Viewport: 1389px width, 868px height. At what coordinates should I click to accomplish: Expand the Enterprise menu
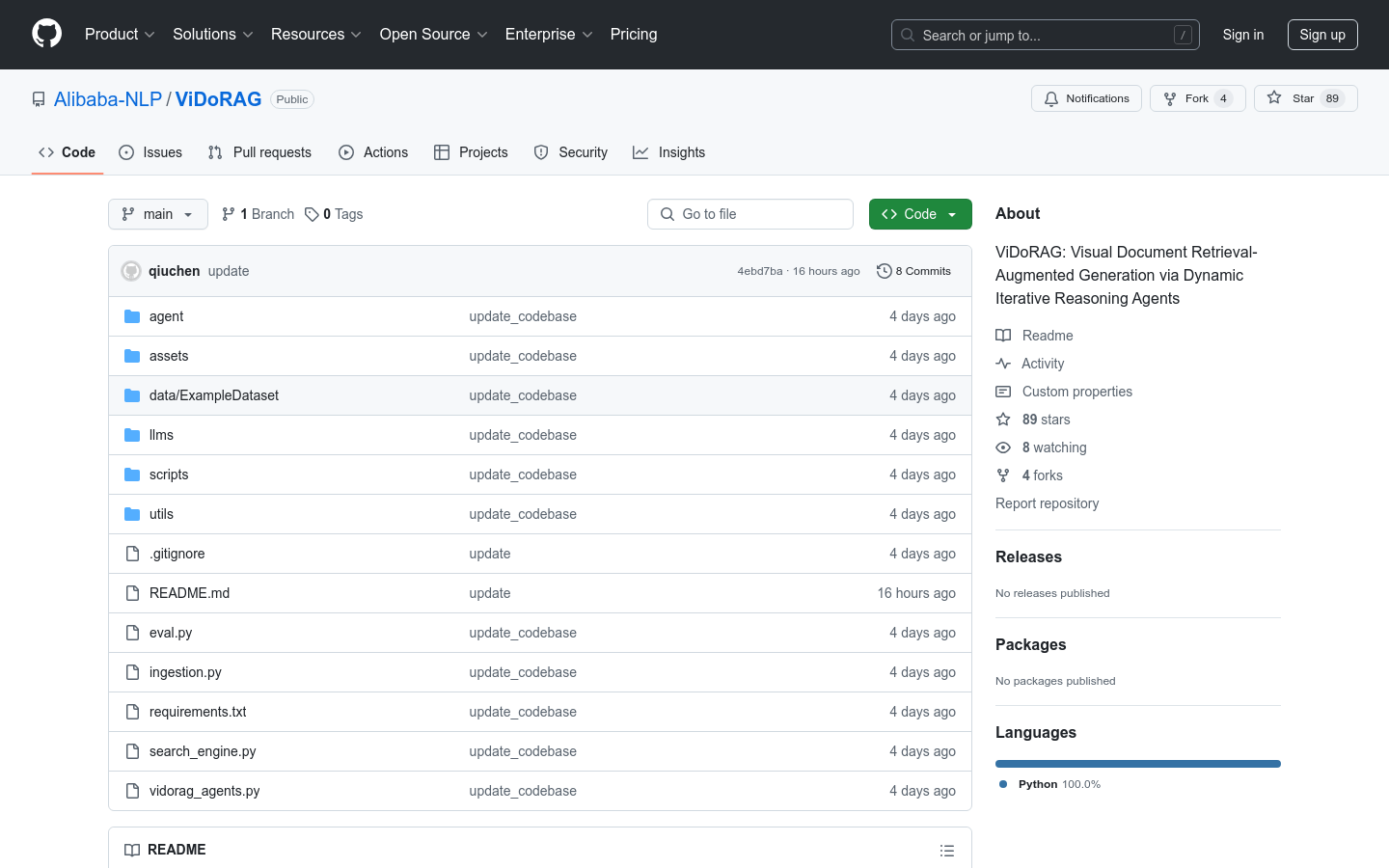point(549,34)
